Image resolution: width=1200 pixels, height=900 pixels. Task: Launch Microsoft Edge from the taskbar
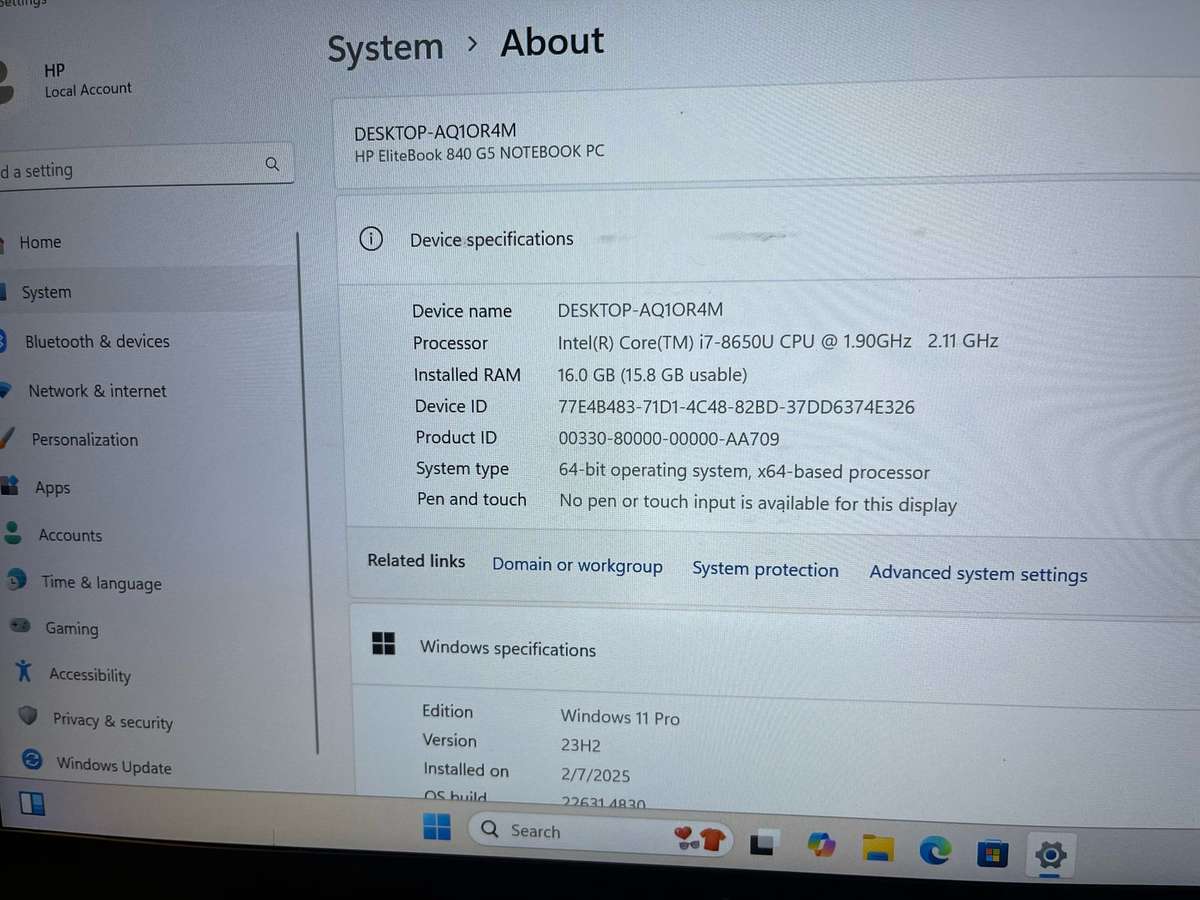click(x=934, y=851)
